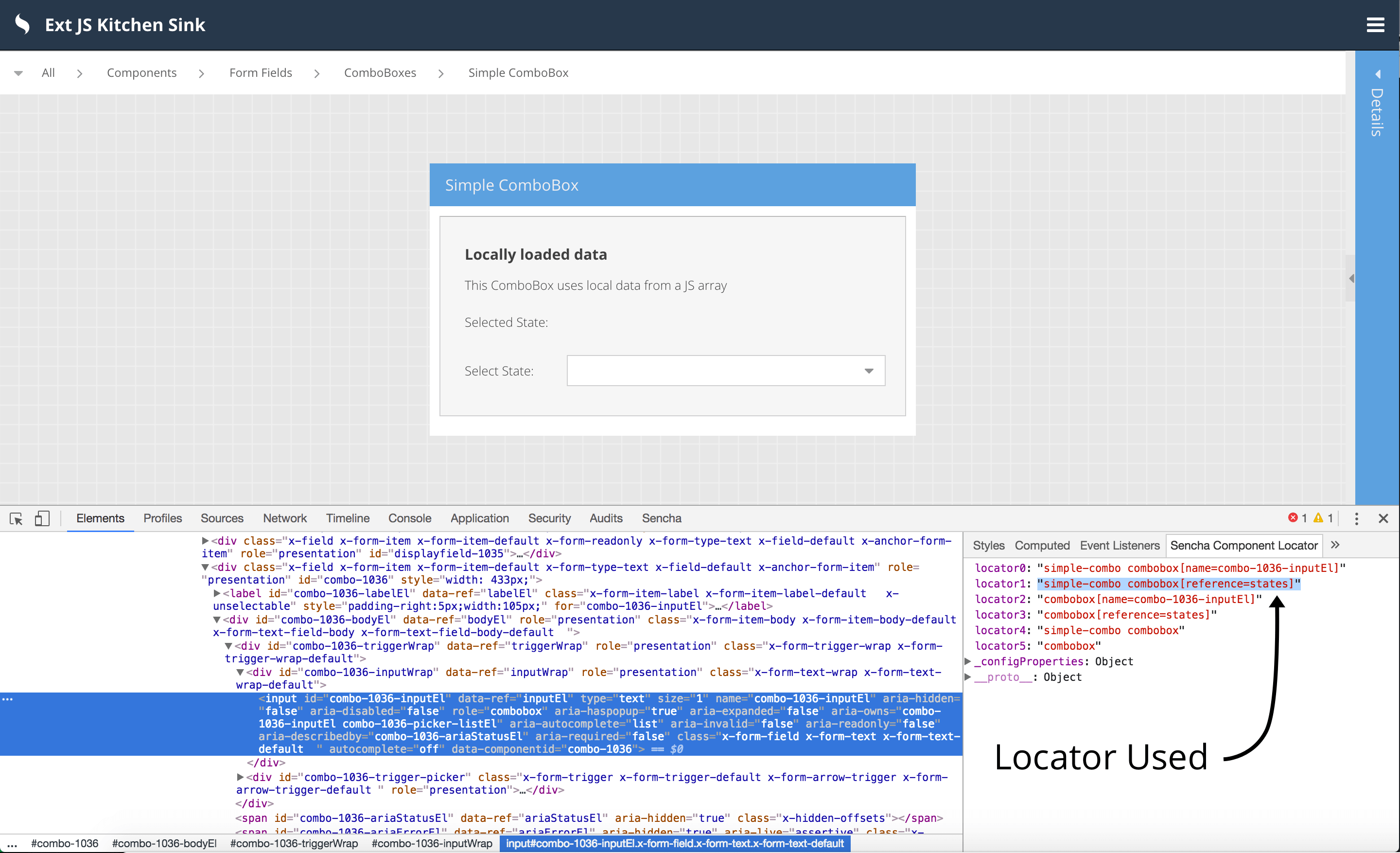Toggle the device toolbar icon
Screen dimensions: 1400x853
[x=42, y=519]
